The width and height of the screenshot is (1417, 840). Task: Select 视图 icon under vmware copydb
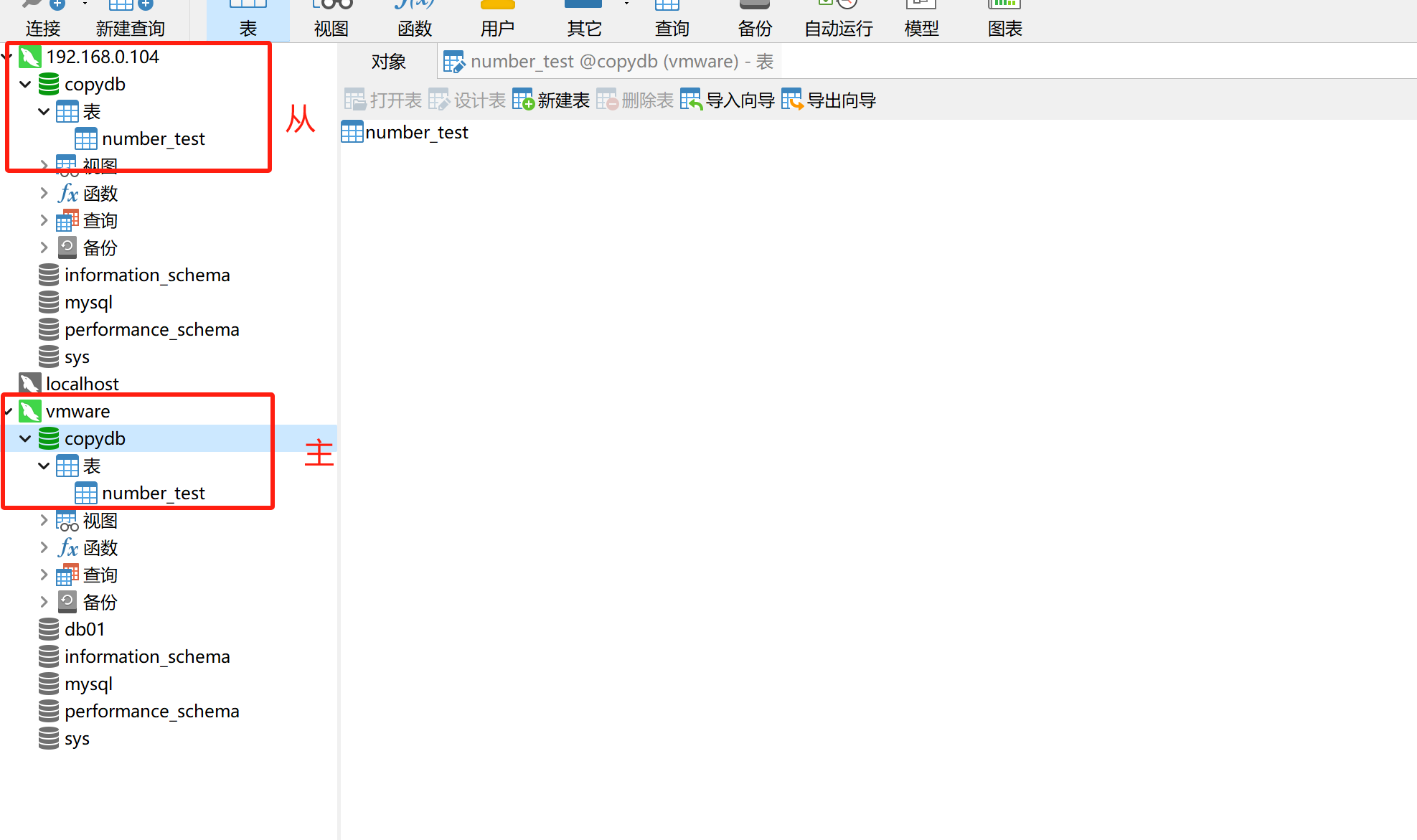pos(67,521)
